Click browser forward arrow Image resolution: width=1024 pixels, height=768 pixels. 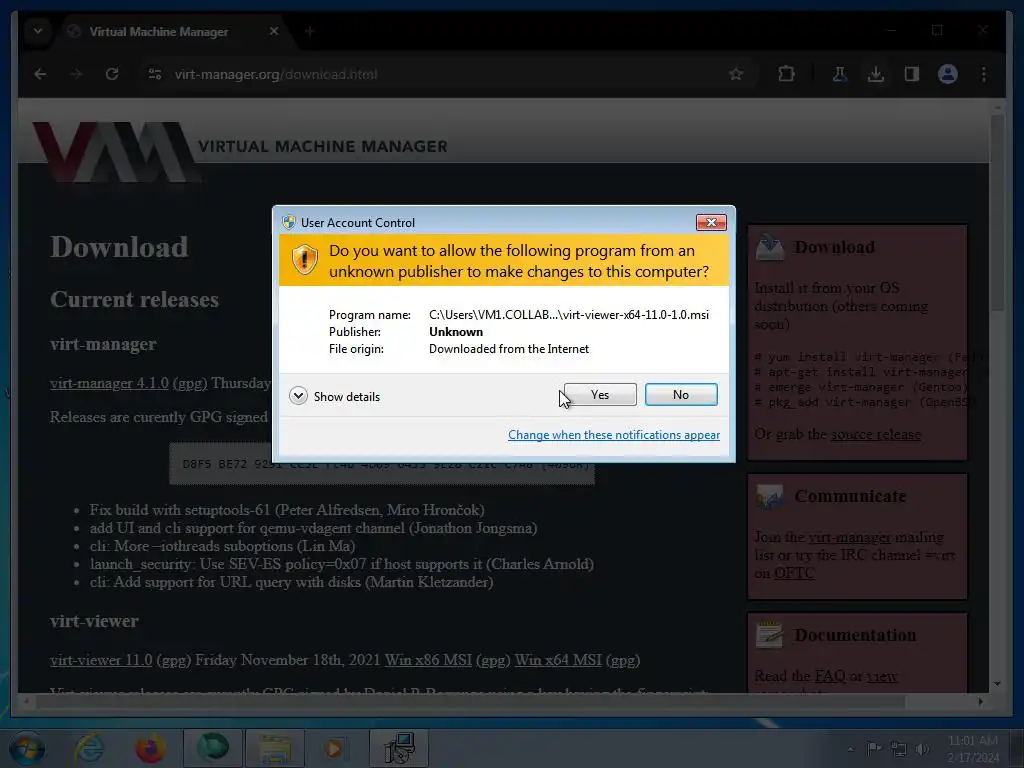coord(76,74)
